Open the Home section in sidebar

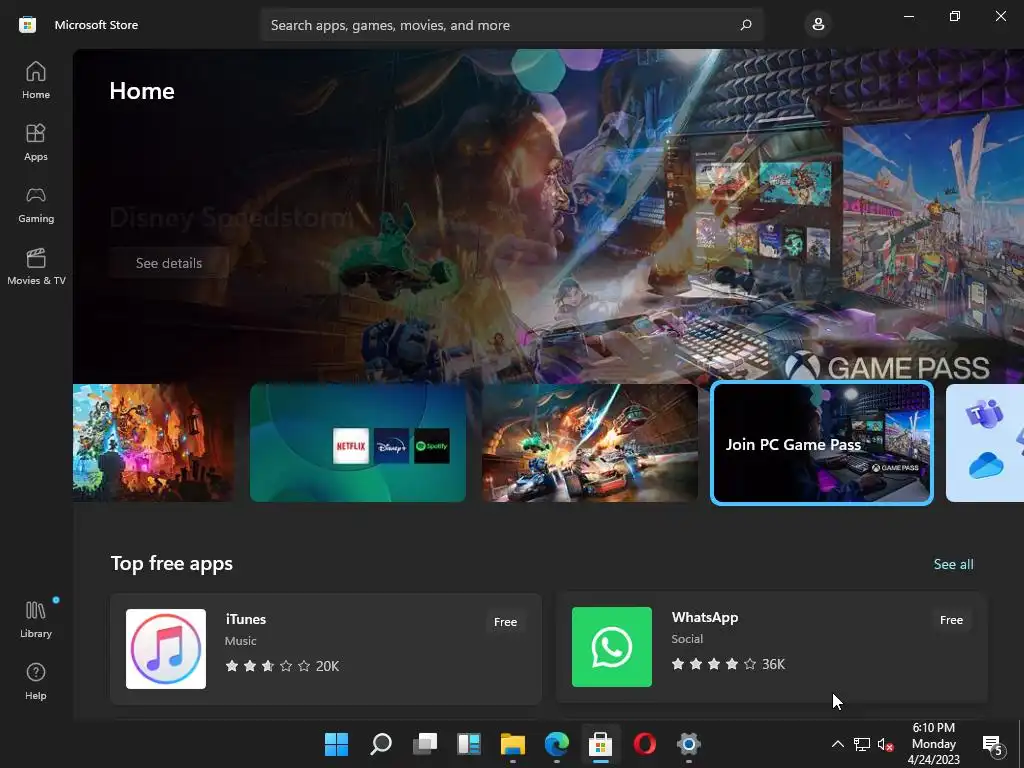36,80
